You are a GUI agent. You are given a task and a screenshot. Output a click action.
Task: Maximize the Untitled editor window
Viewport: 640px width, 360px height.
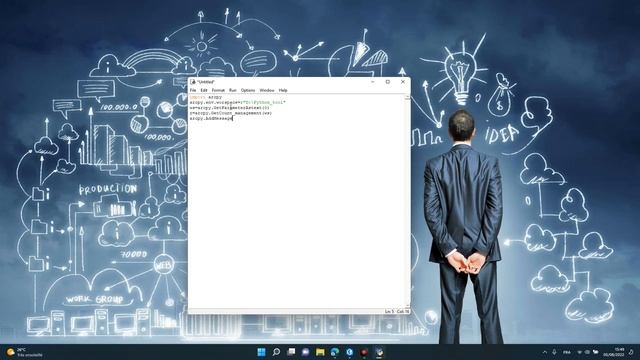pyautogui.click(x=388, y=82)
